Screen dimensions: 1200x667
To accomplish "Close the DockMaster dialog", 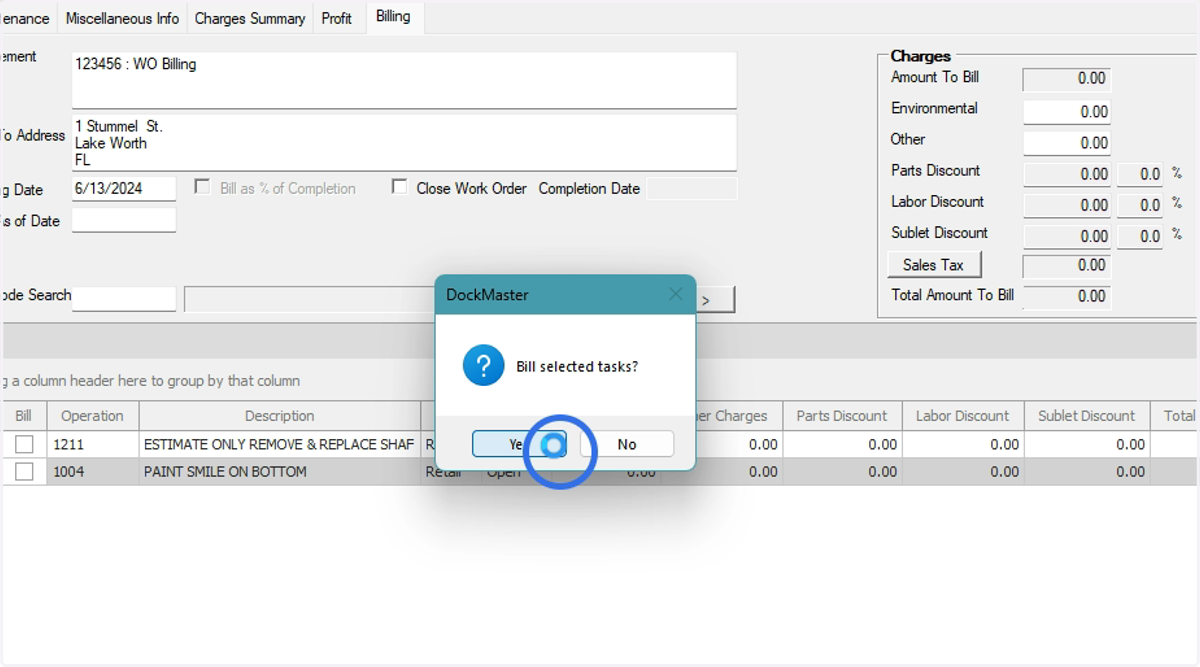I will coord(675,294).
